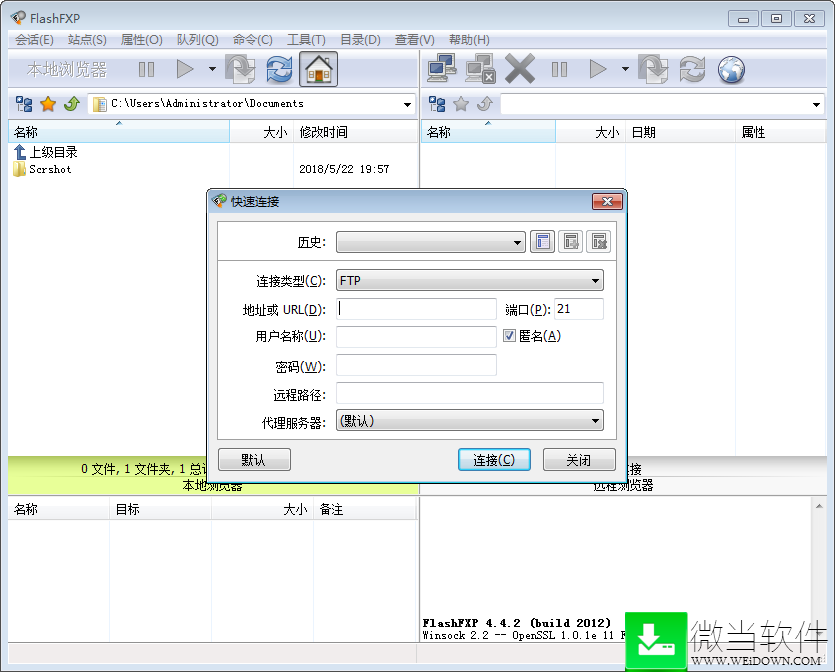Open the 查看(V) menu

click(414, 40)
